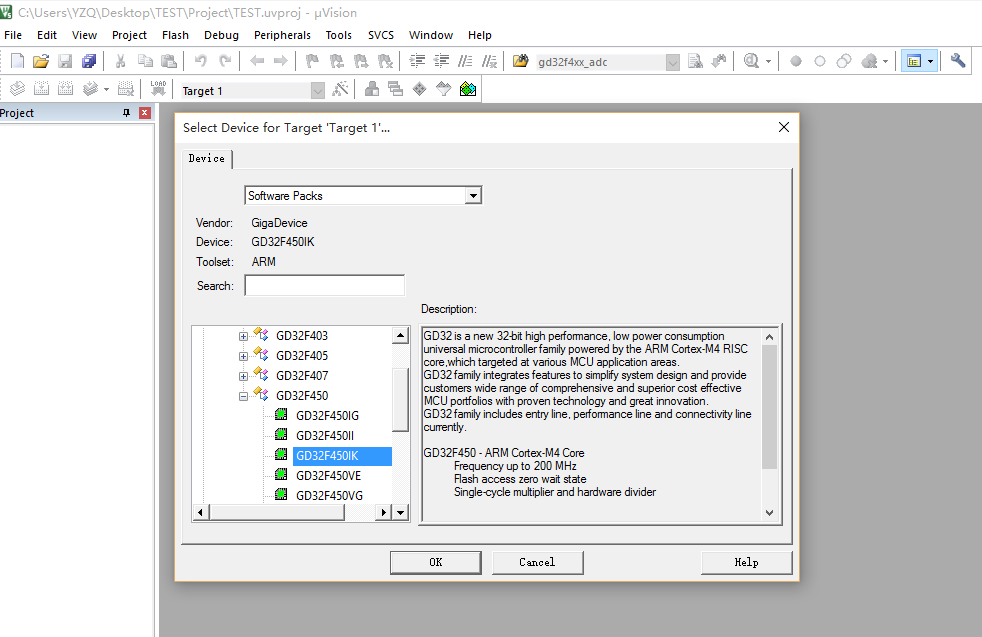This screenshot has width=982, height=637.
Task: Click Navigate Backwards arrow icon
Action: [x=257, y=61]
